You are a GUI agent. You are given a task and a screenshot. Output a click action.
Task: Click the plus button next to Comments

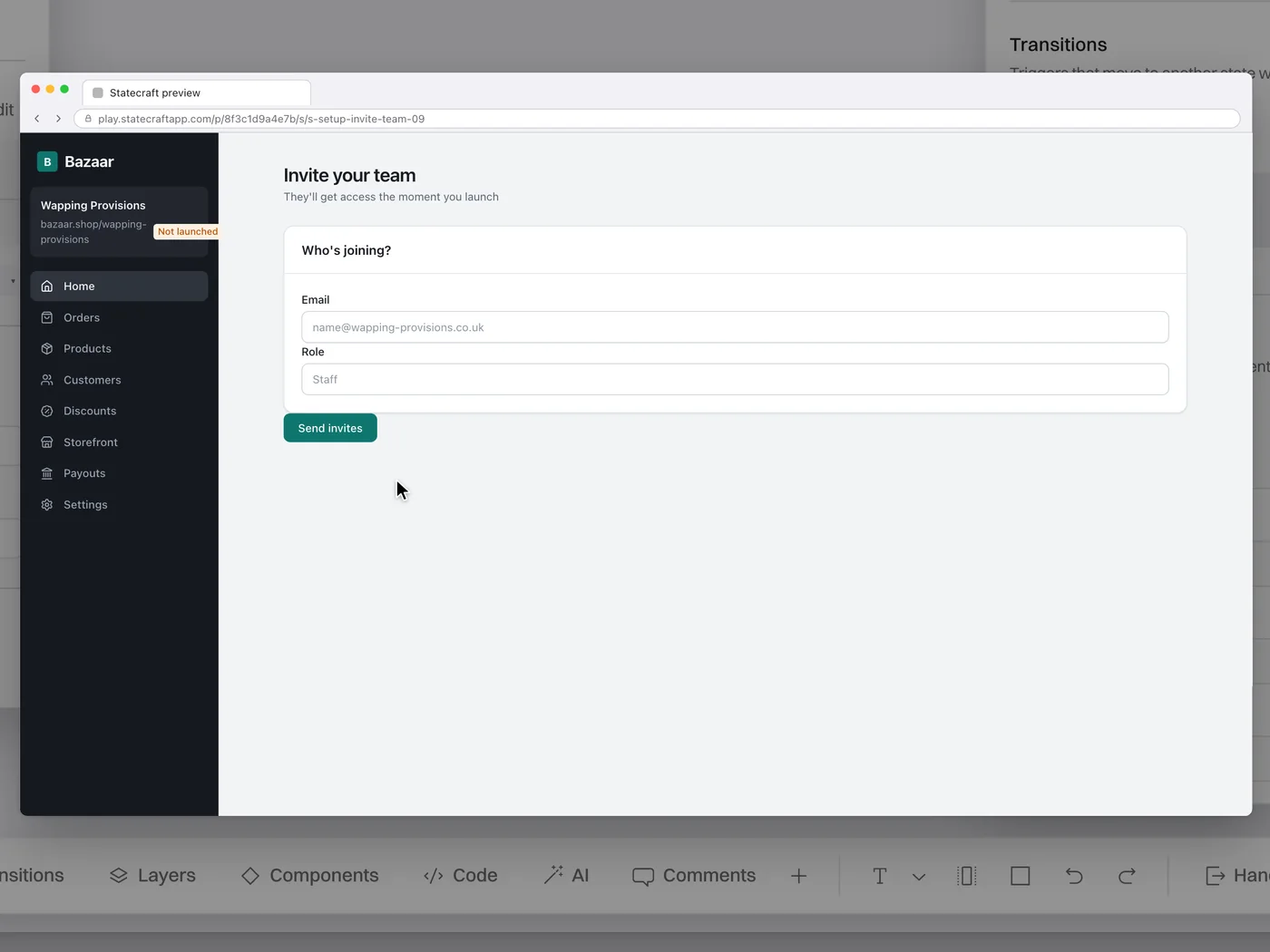798,876
